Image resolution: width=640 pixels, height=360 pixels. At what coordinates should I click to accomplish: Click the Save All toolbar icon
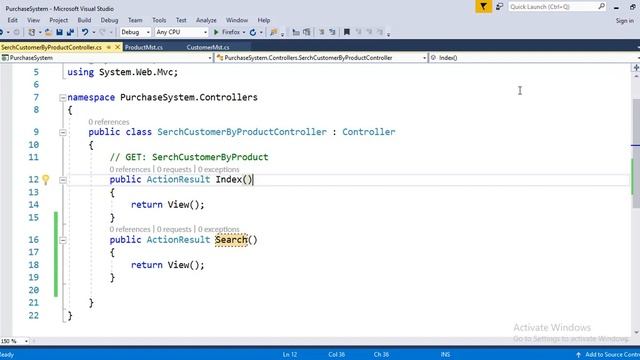[x=70, y=32]
